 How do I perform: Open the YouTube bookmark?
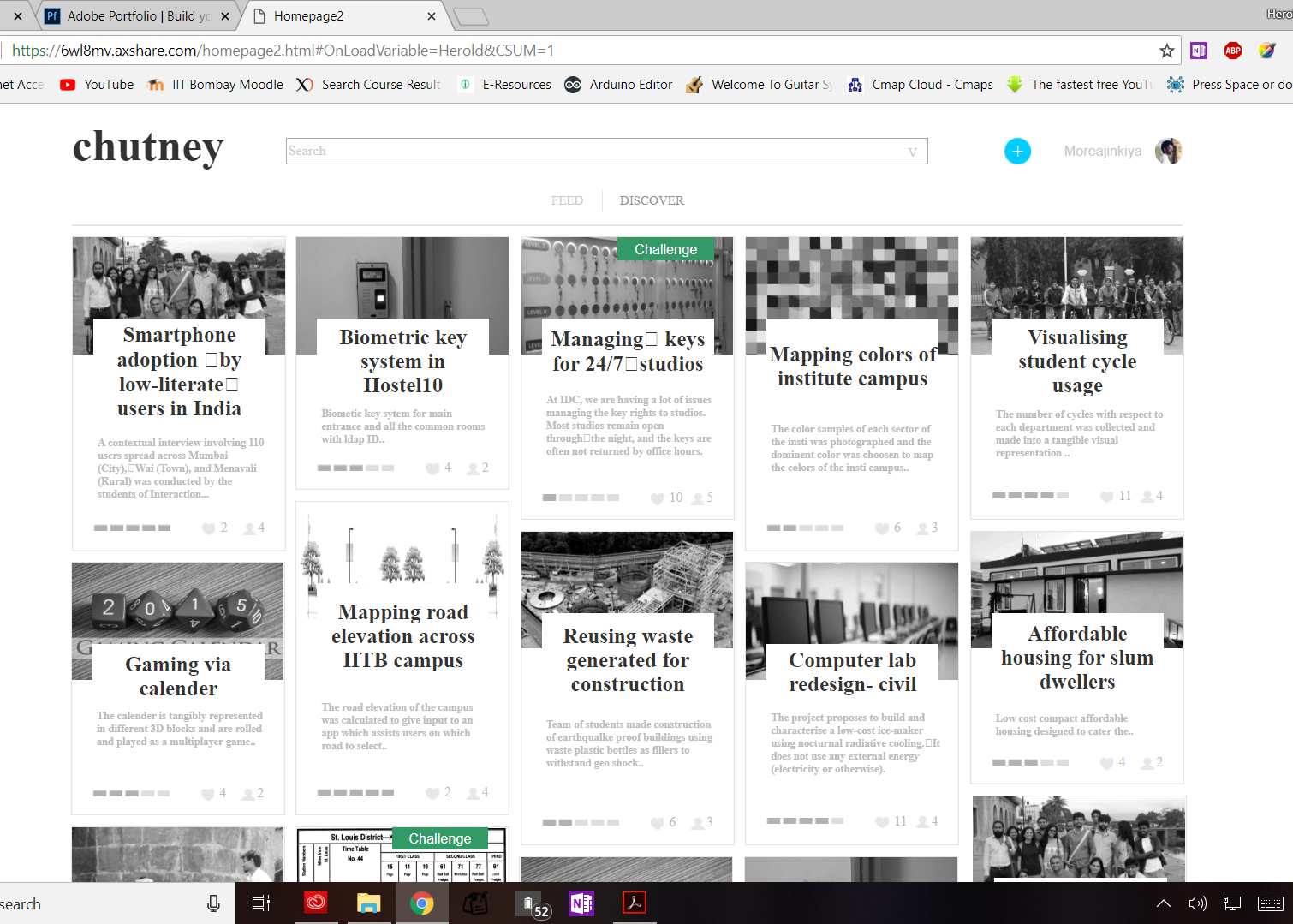[97, 85]
